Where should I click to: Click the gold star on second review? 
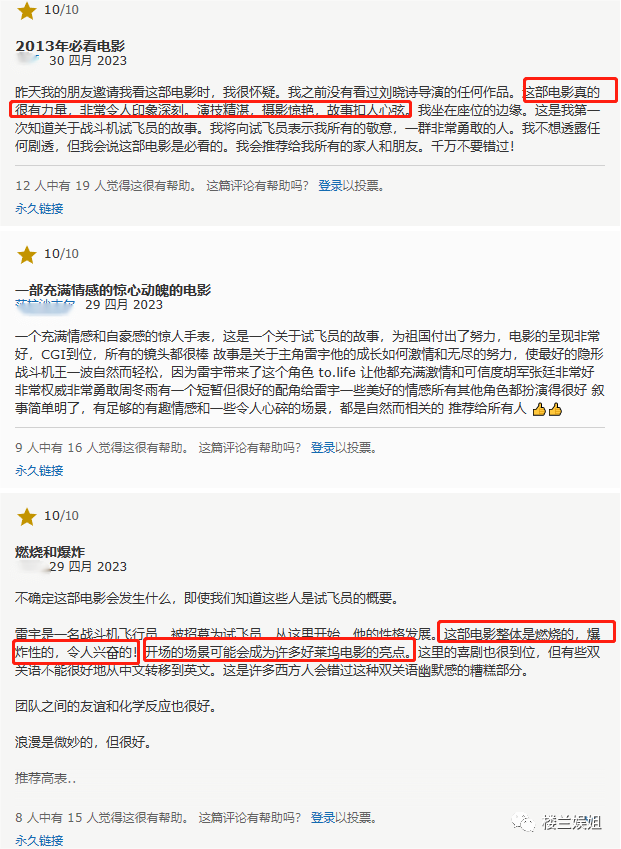point(27,254)
